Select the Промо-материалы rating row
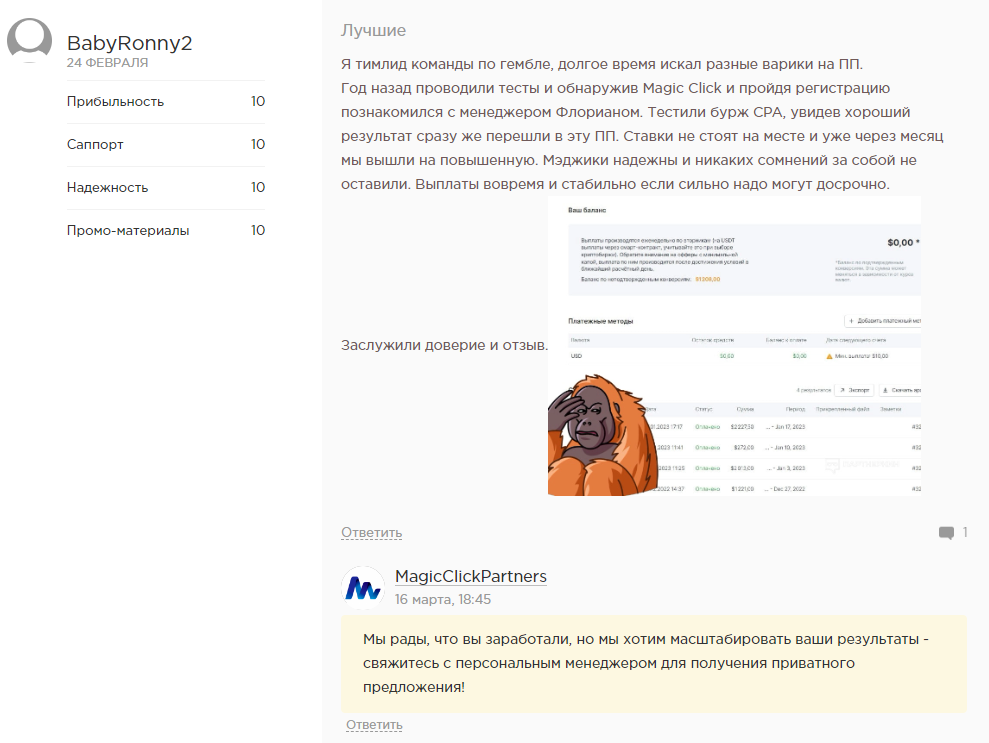 (x=166, y=230)
